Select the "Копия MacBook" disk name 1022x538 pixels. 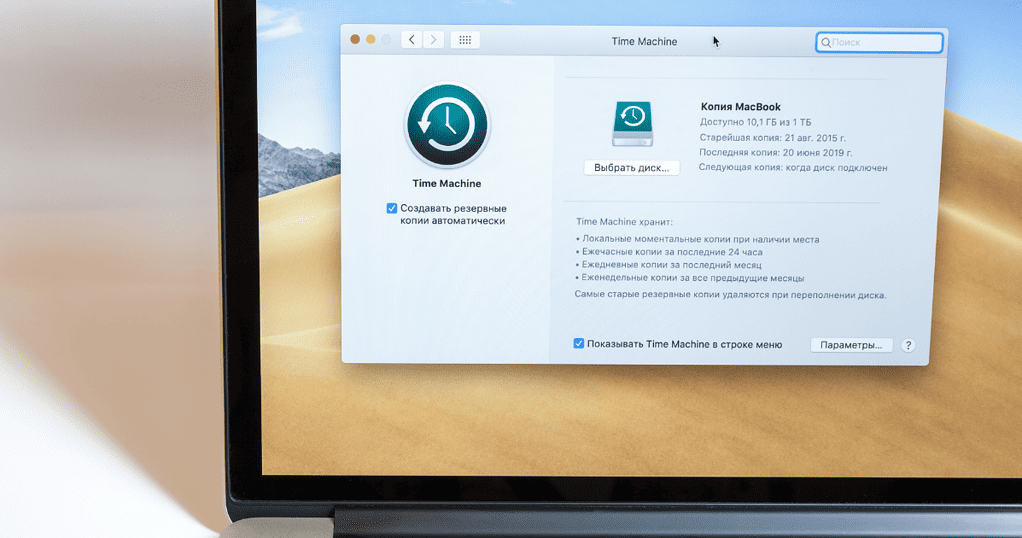point(741,107)
